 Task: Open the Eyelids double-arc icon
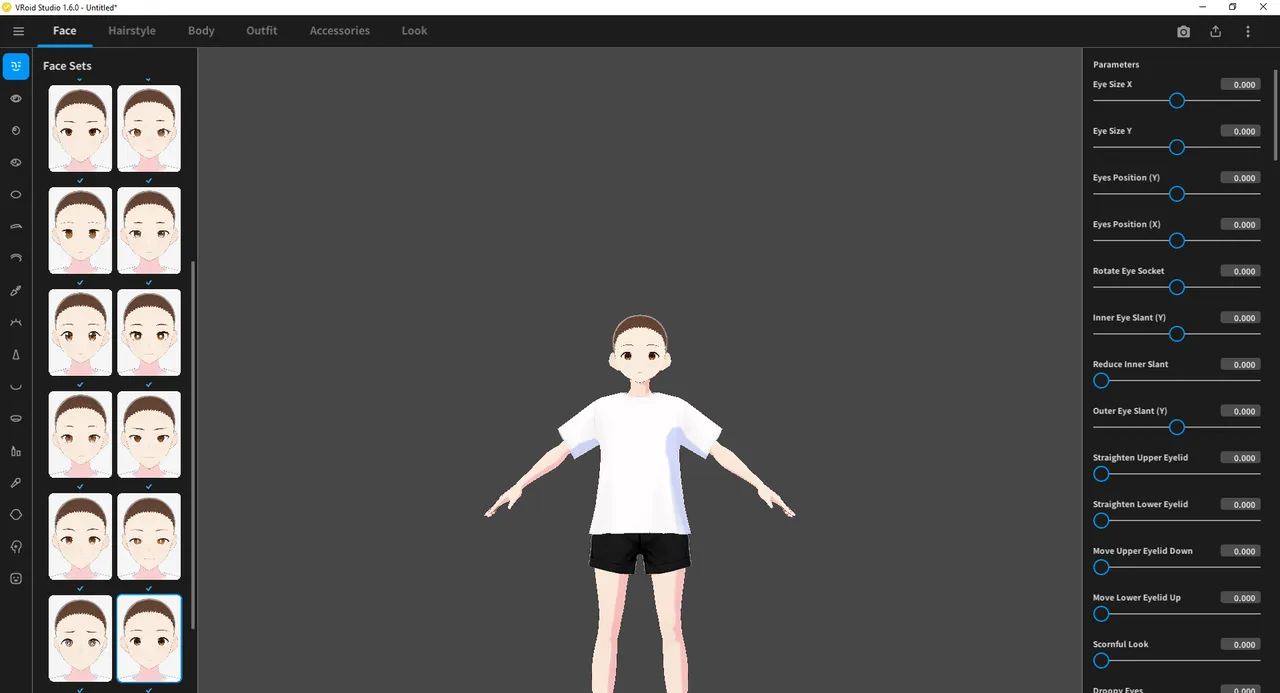[x=16, y=259]
